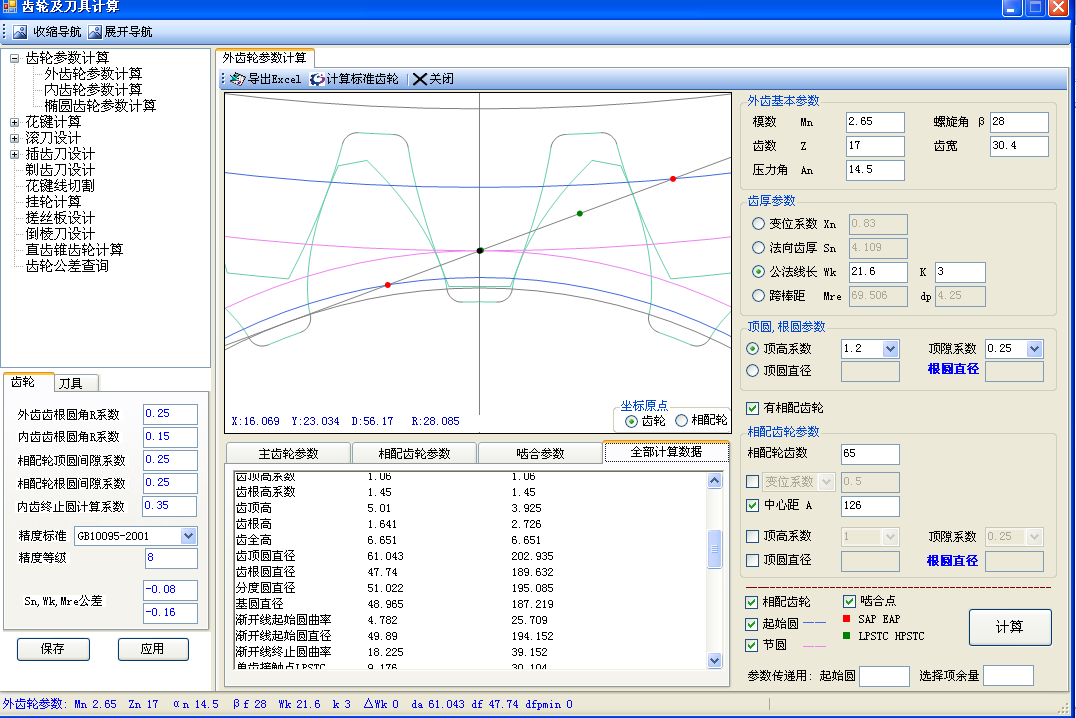
Task: Click the 中心距 A value field
Action: point(870,506)
